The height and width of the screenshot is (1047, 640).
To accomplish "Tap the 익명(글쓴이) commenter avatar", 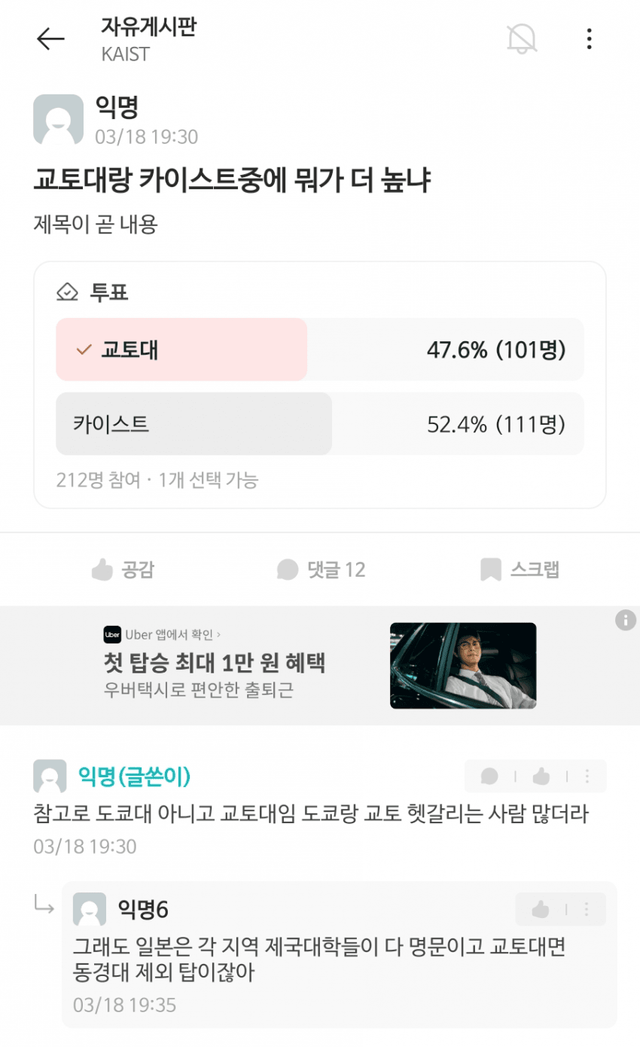I will pos(50,776).
